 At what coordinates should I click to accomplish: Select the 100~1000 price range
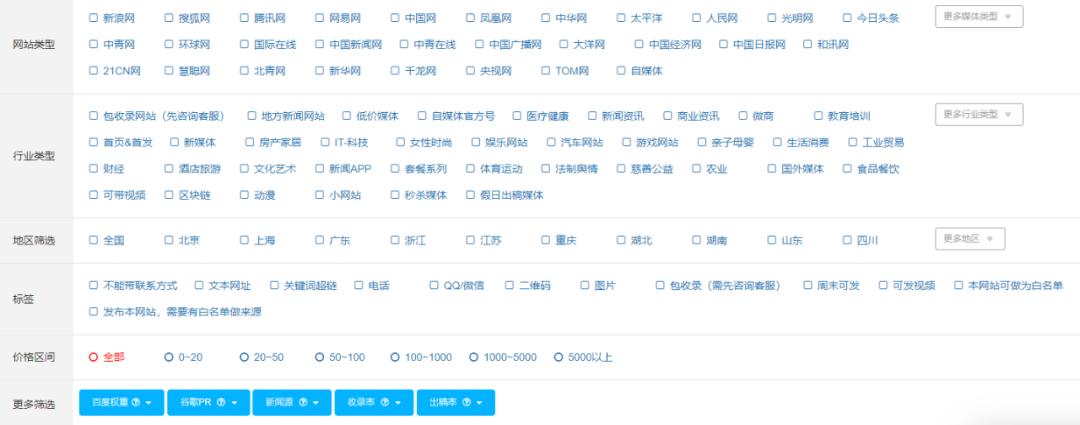pos(395,357)
